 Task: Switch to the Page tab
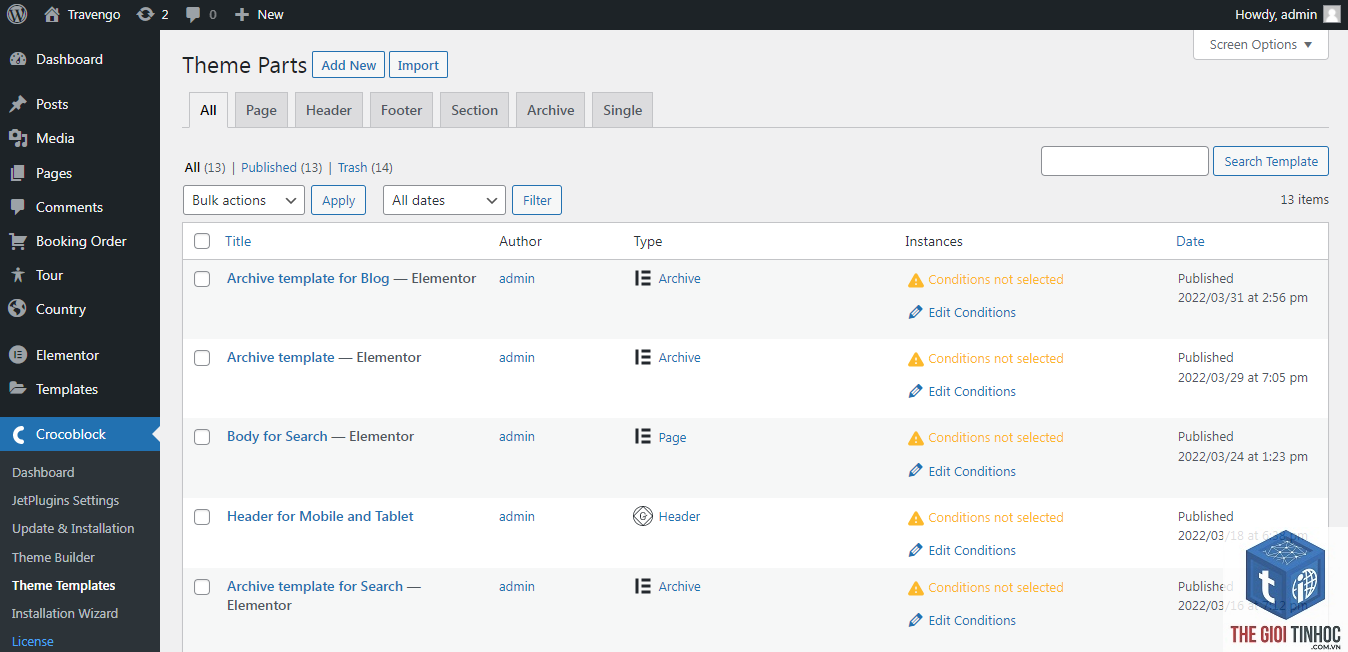(x=261, y=110)
